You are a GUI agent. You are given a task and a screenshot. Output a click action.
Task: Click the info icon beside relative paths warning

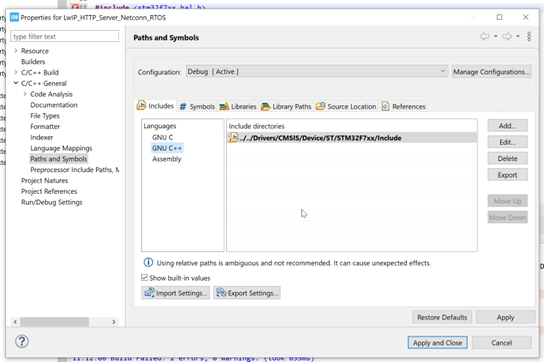pyautogui.click(x=148, y=262)
